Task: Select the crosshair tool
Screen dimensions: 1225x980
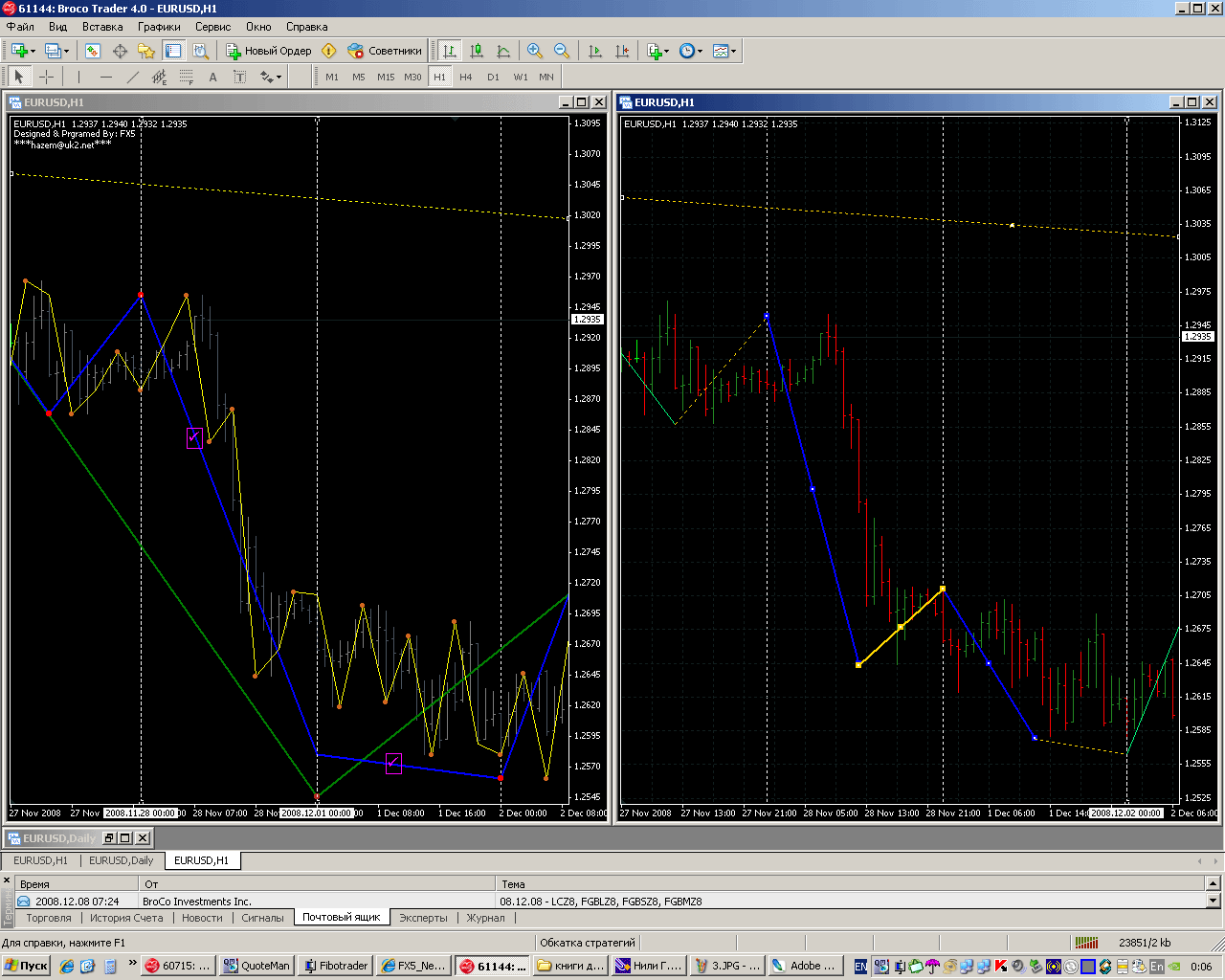Action: coord(46,77)
